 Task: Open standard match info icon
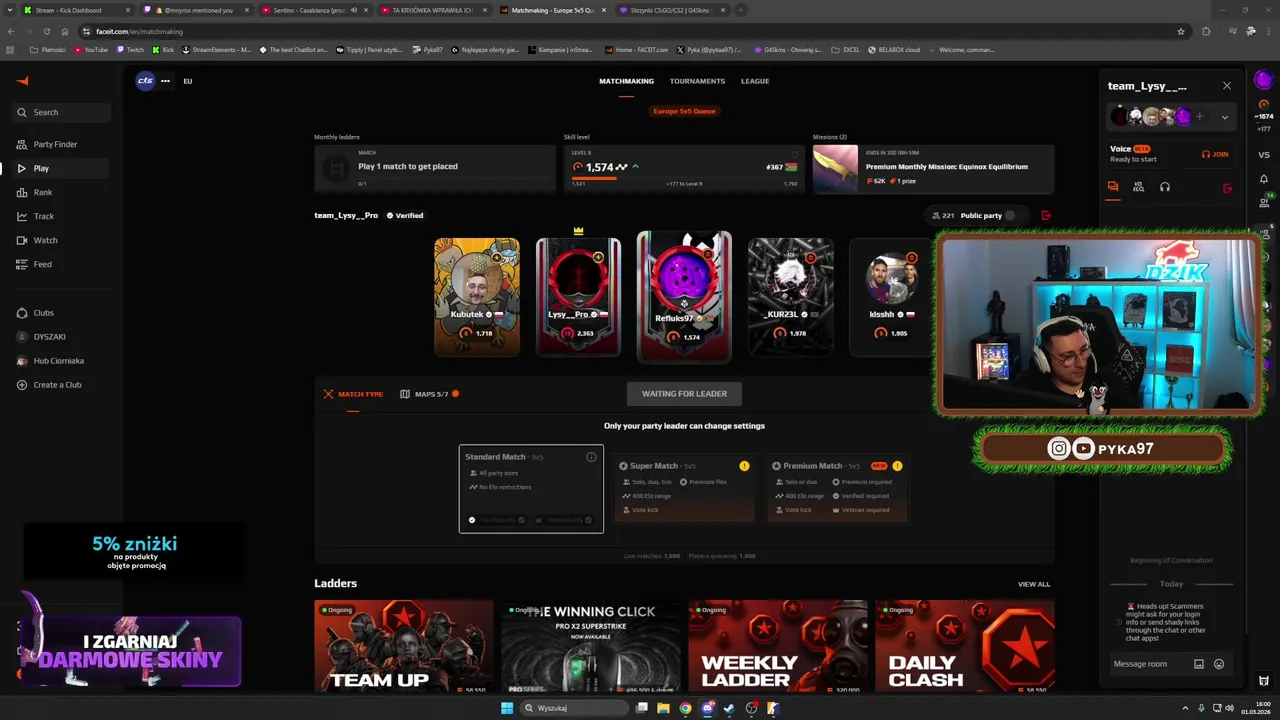tap(591, 457)
